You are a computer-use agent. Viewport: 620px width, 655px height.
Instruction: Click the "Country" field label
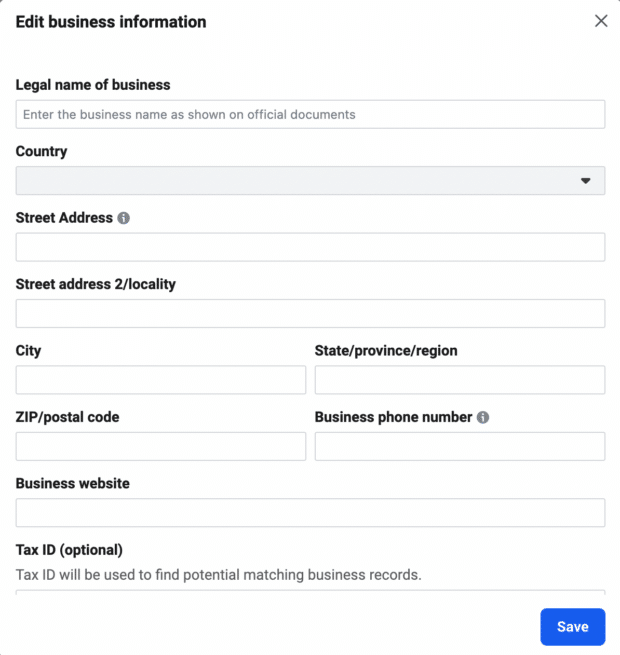pyautogui.click(x=42, y=152)
